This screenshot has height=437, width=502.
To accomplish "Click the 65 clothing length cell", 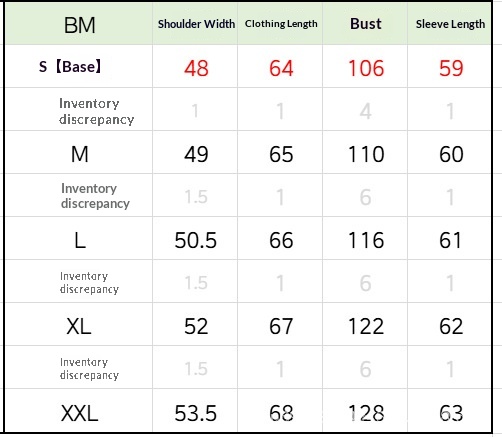I will pyautogui.click(x=281, y=154).
